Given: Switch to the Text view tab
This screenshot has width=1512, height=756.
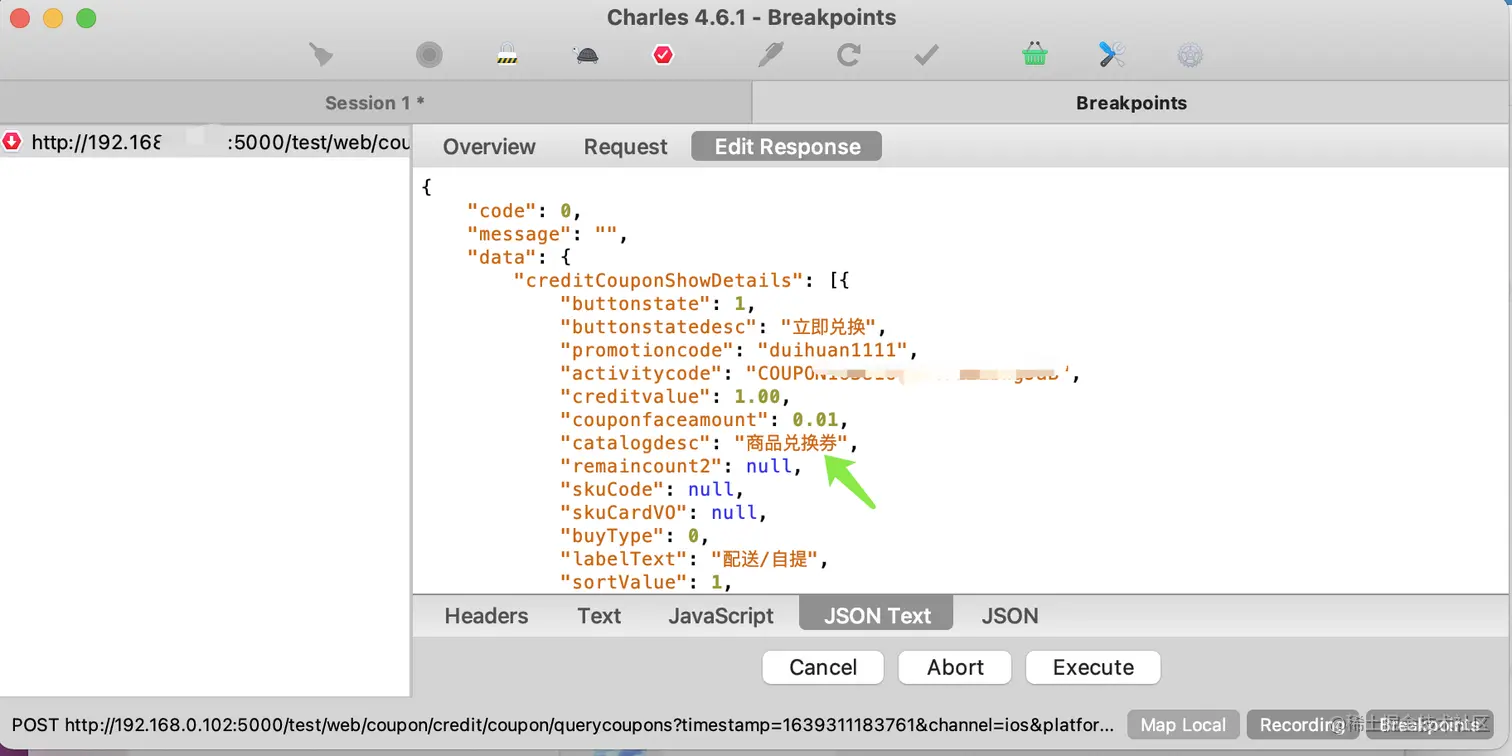Looking at the screenshot, I should (x=599, y=616).
